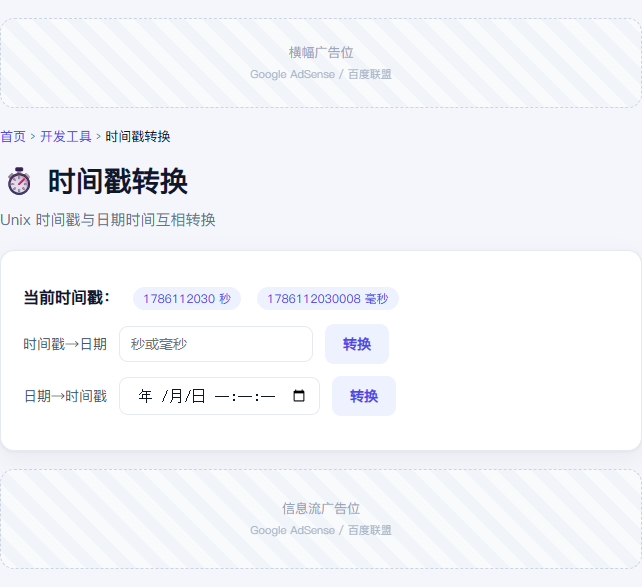Copy the 1786112030 秒 timestamp chip

(x=187, y=298)
